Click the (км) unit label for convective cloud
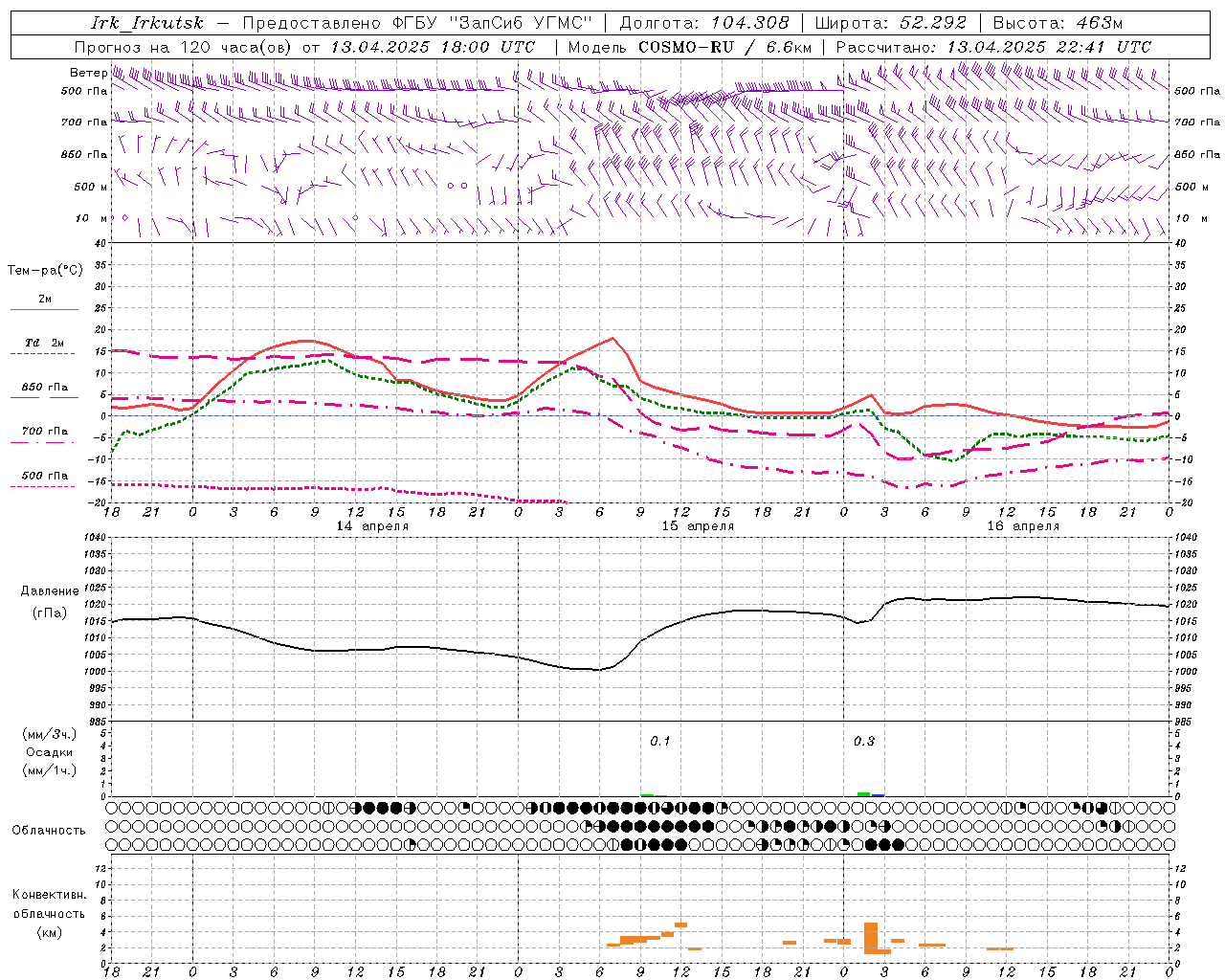Viewport: 1225px width, 980px height. coord(49,932)
